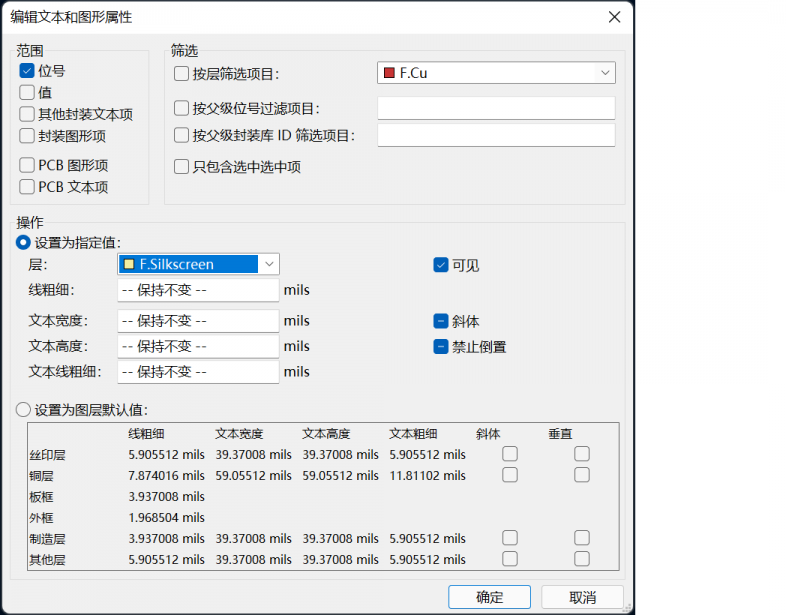Toggle 铜层 row 垂直 checkbox
Screen dimensions: 786x615
[582, 475]
